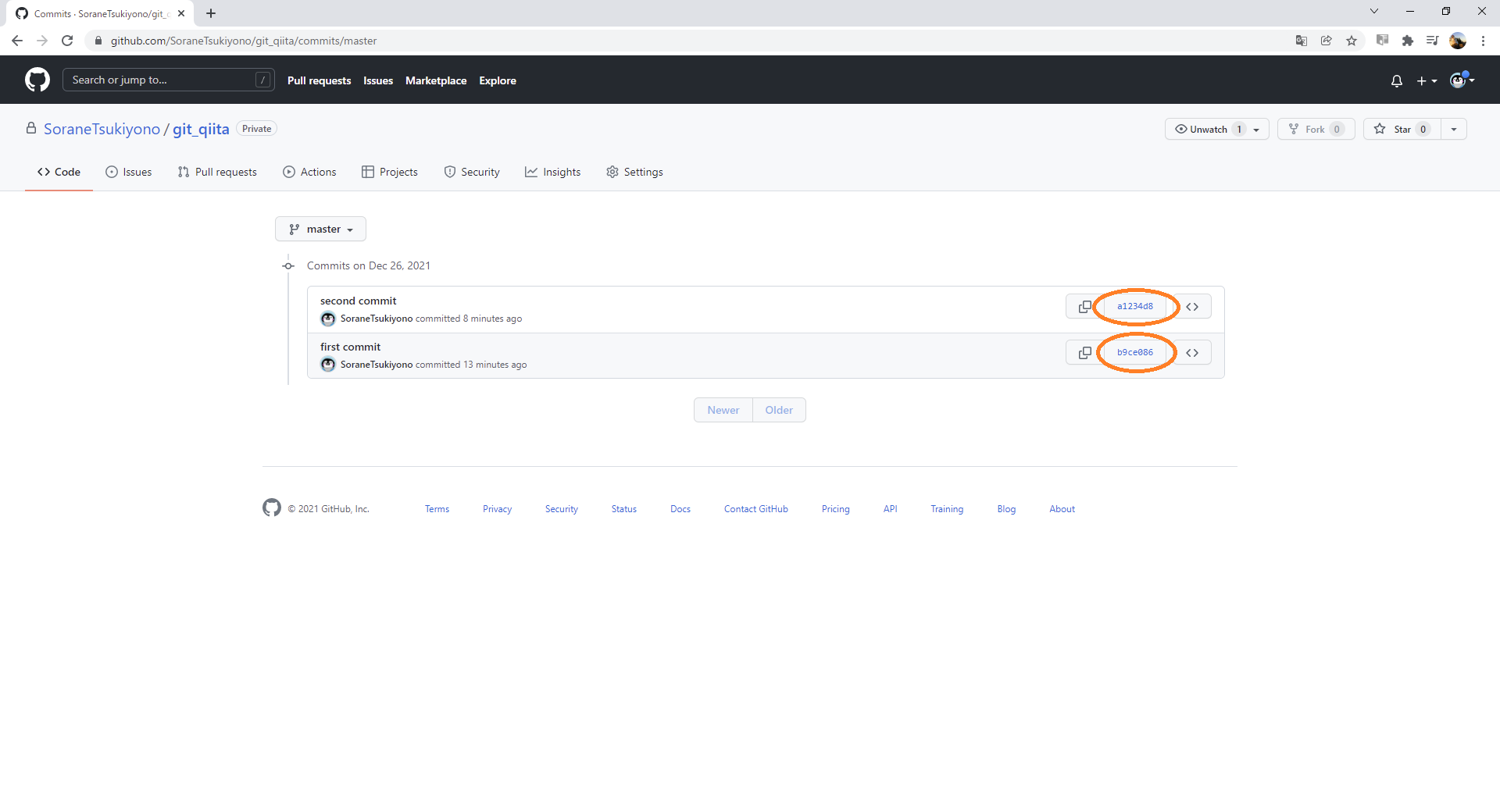The image size is (1500, 812).
Task: Copy full SHA of the first commit
Action: pyautogui.click(x=1084, y=352)
